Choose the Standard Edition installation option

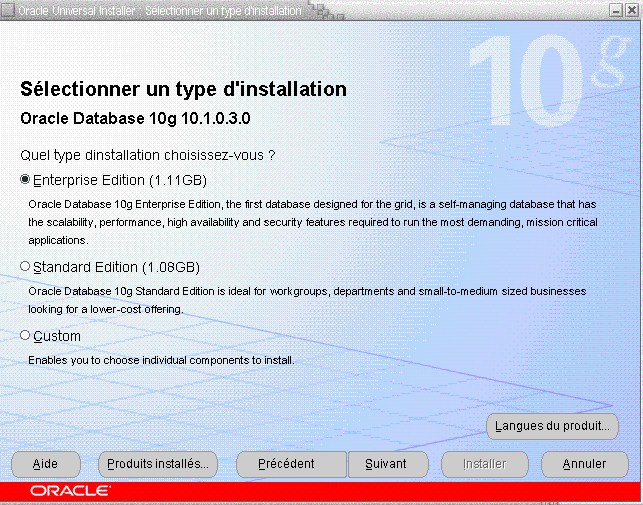pos(25,267)
